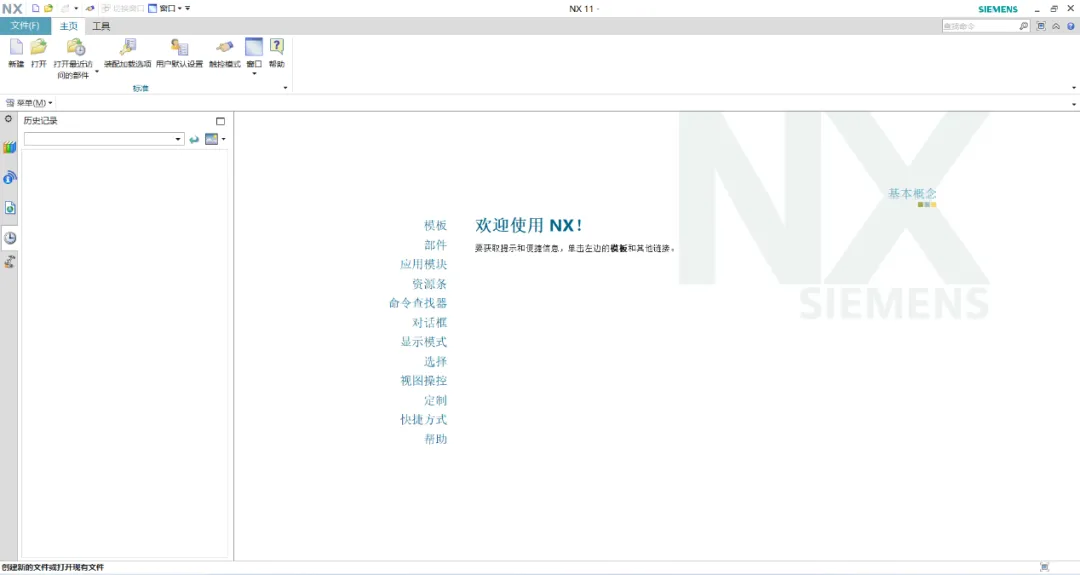Click status bar icon at bottom right
The width and height of the screenshot is (1080, 575).
1045,567
